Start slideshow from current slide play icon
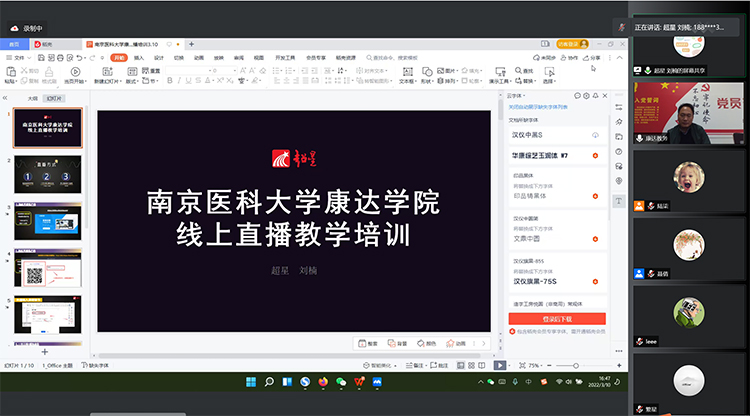Image resolution: width=750 pixels, height=416 pixels. pos(75,72)
